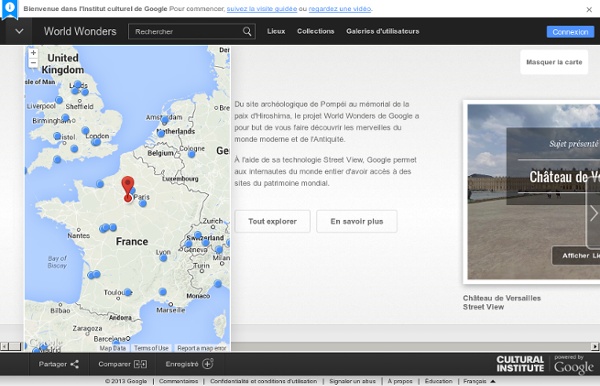Image resolution: width=600 pixels, height=386 pixels.
Task: Click the horizontal scrollbar right arrow
Action: [595, 347]
